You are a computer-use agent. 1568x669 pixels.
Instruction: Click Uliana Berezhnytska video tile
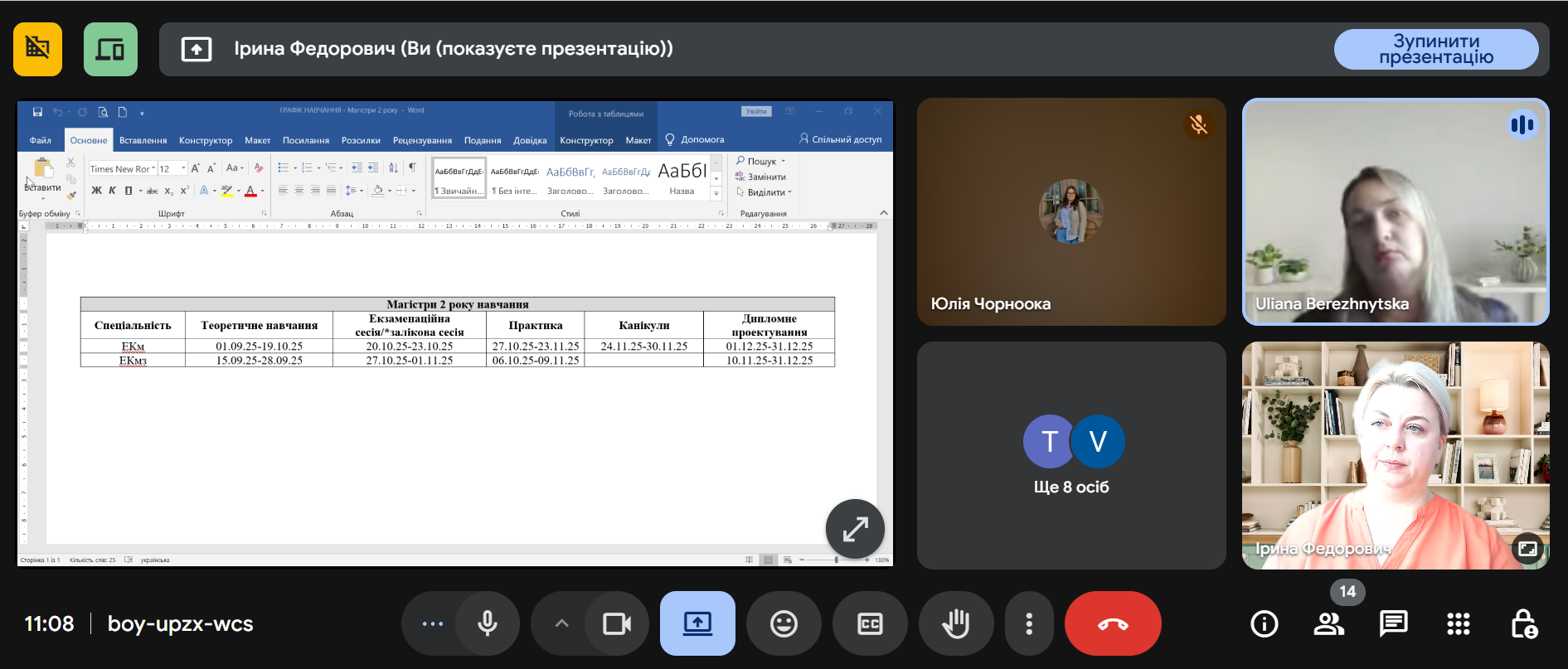(1395, 212)
